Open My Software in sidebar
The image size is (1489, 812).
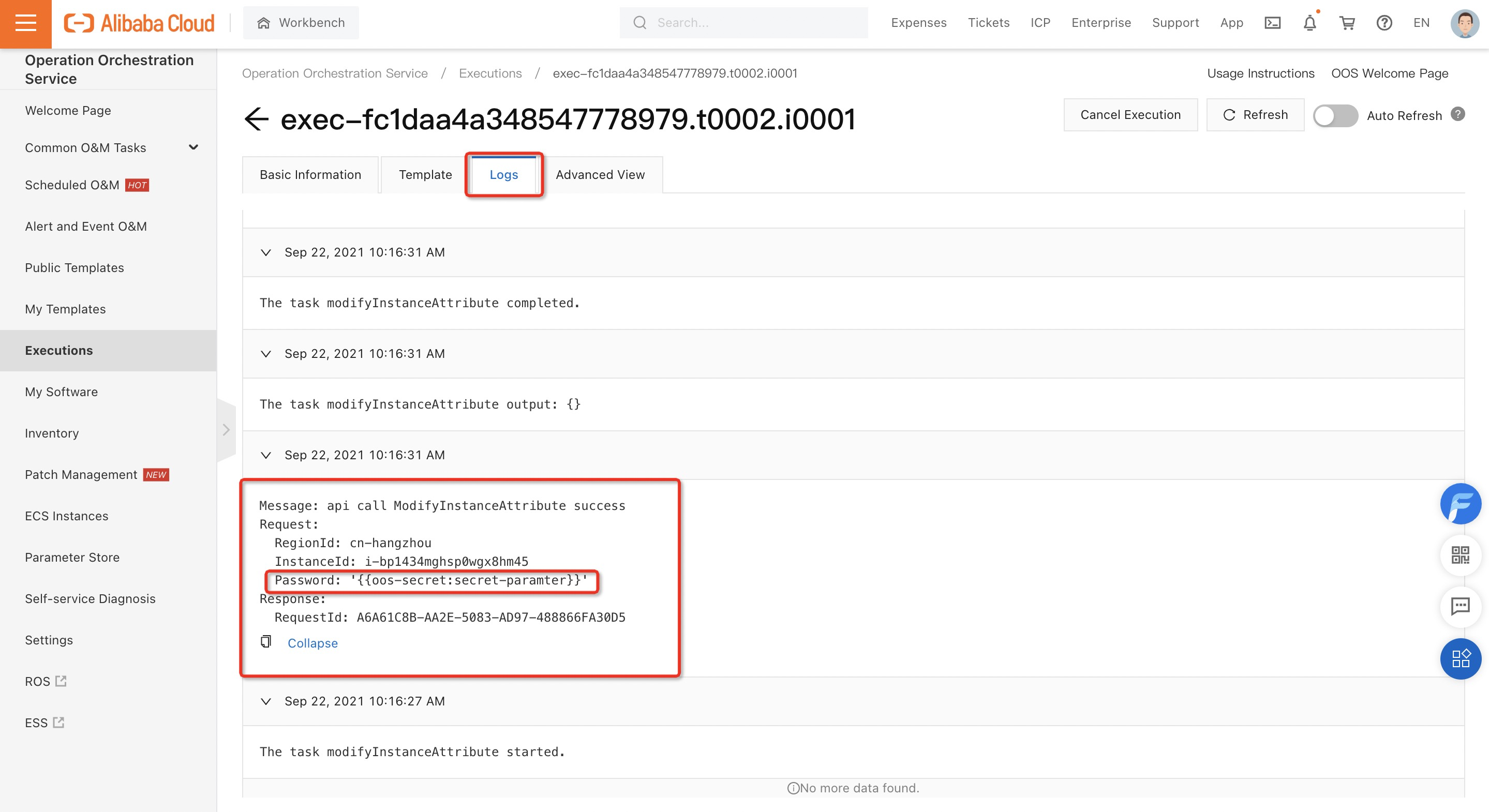point(61,392)
